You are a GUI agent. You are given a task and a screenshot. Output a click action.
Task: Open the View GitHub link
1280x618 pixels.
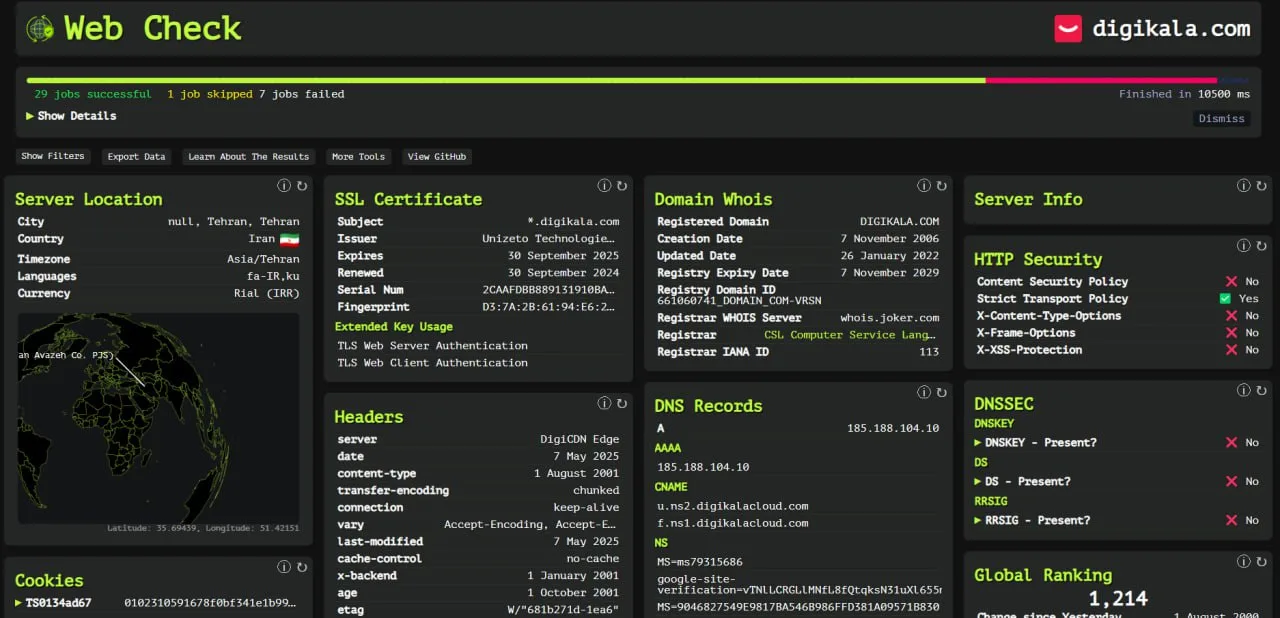coord(437,157)
